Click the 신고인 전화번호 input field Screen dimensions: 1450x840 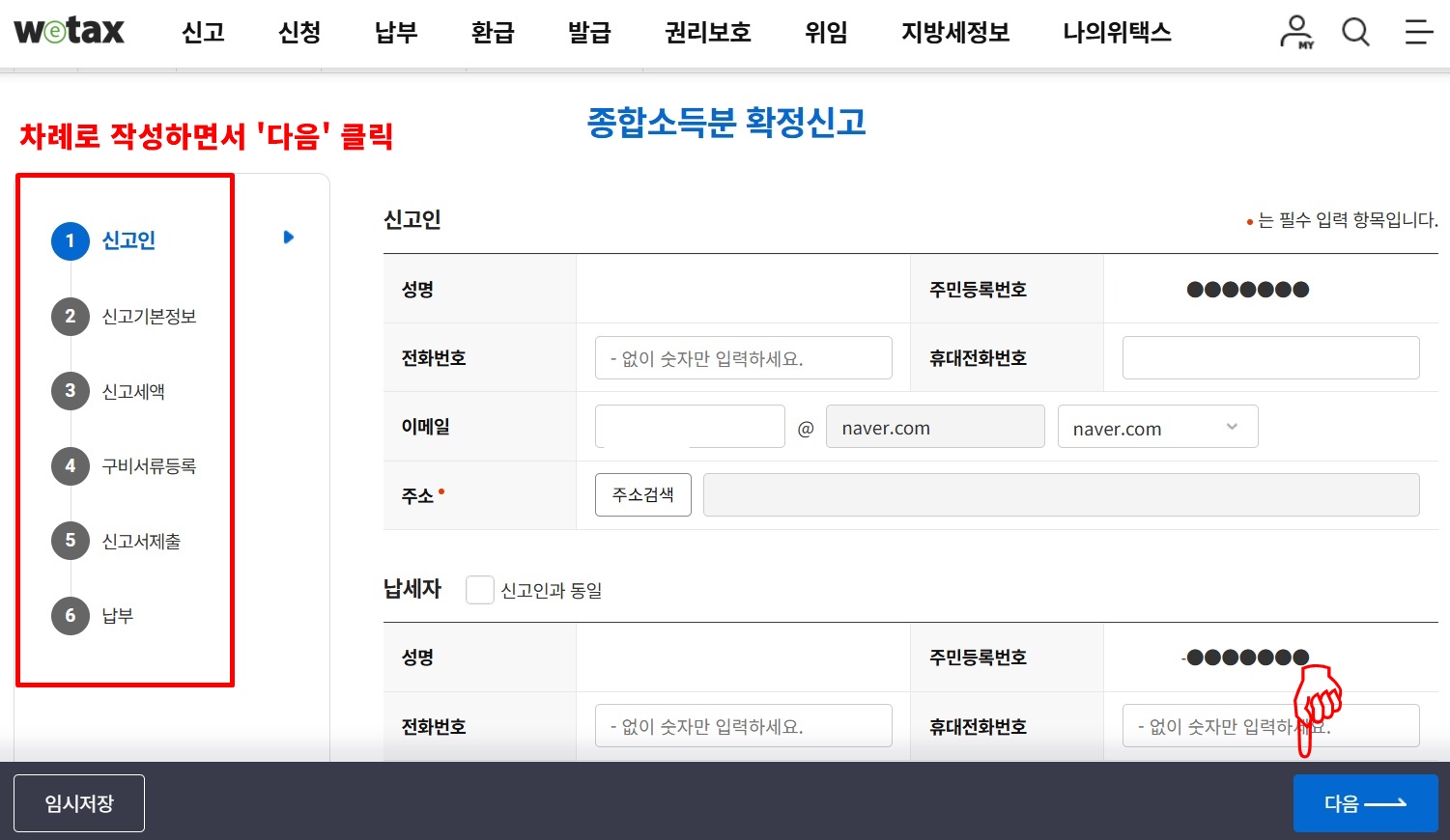click(x=743, y=357)
